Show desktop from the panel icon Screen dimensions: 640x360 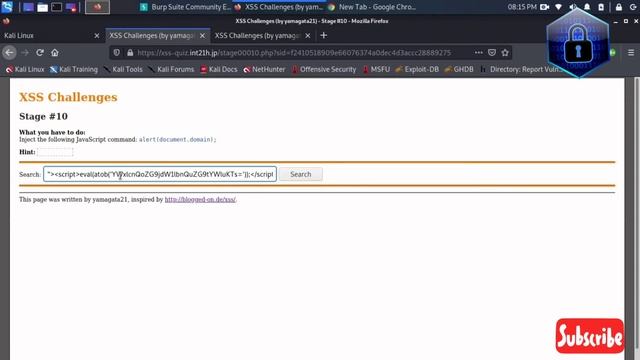pos(28,7)
